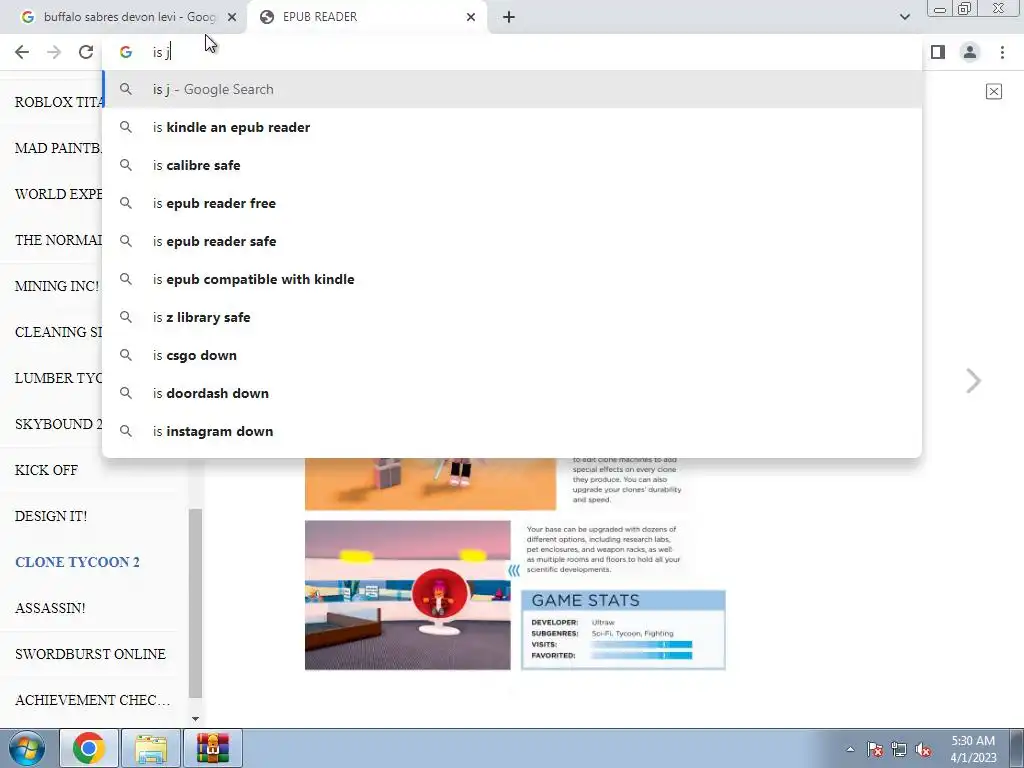
Task: Open chapter WORLD EXPE… in contents
Action: (59, 194)
